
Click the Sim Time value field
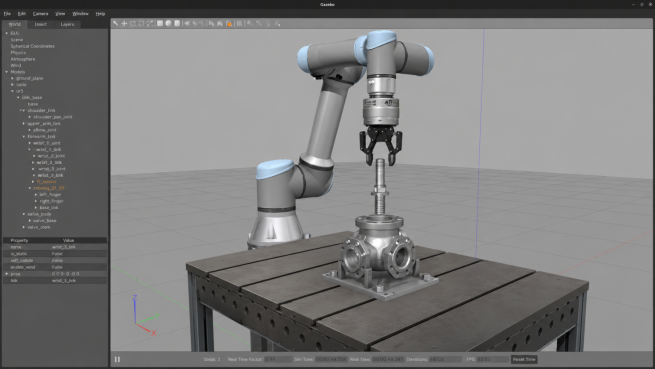click(x=331, y=359)
